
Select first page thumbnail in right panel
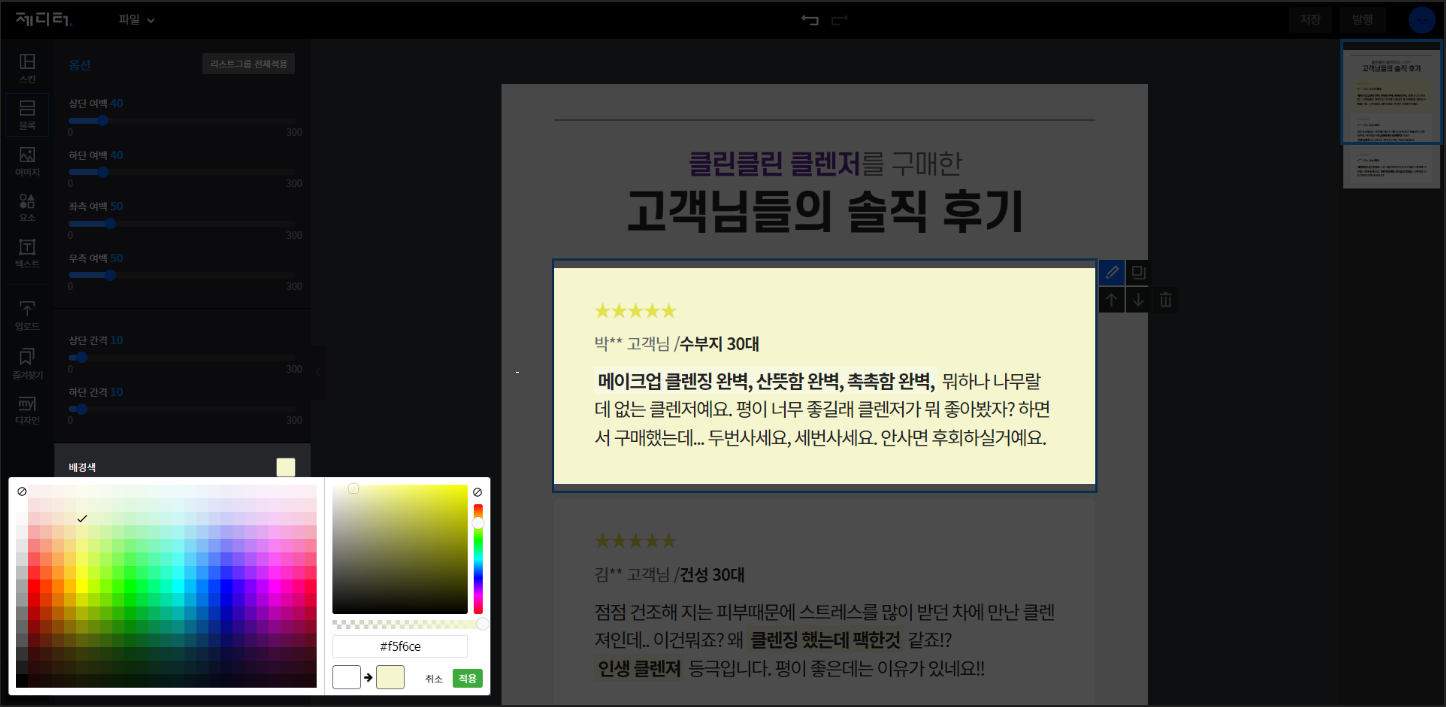(x=1390, y=94)
